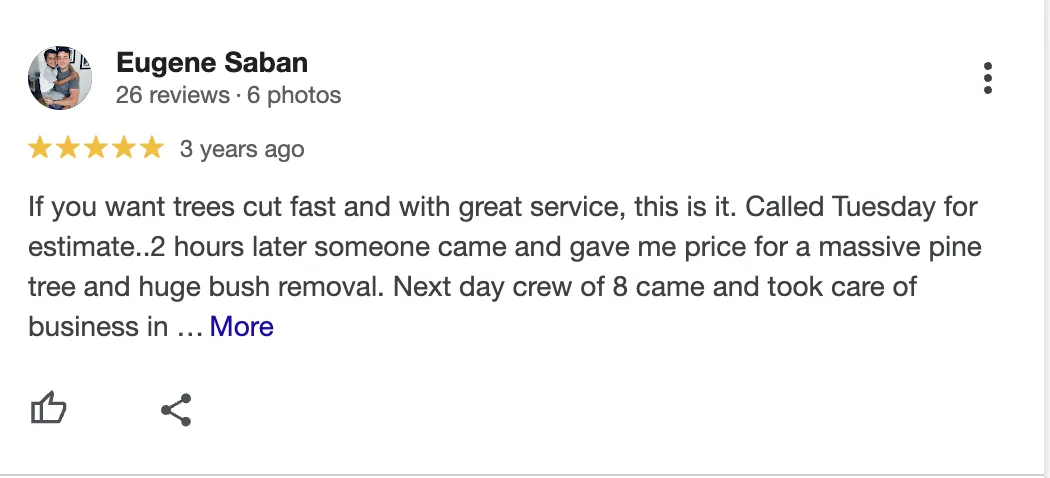This screenshot has height=478, width=1050.
Task: Expand the full review via More
Action: tap(242, 327)
